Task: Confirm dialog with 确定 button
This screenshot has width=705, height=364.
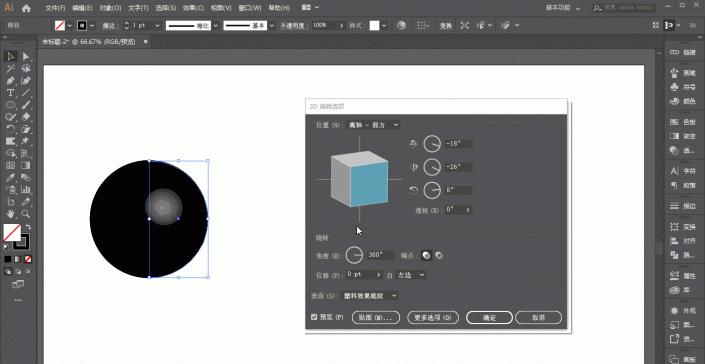Action: tap(489, 317)
